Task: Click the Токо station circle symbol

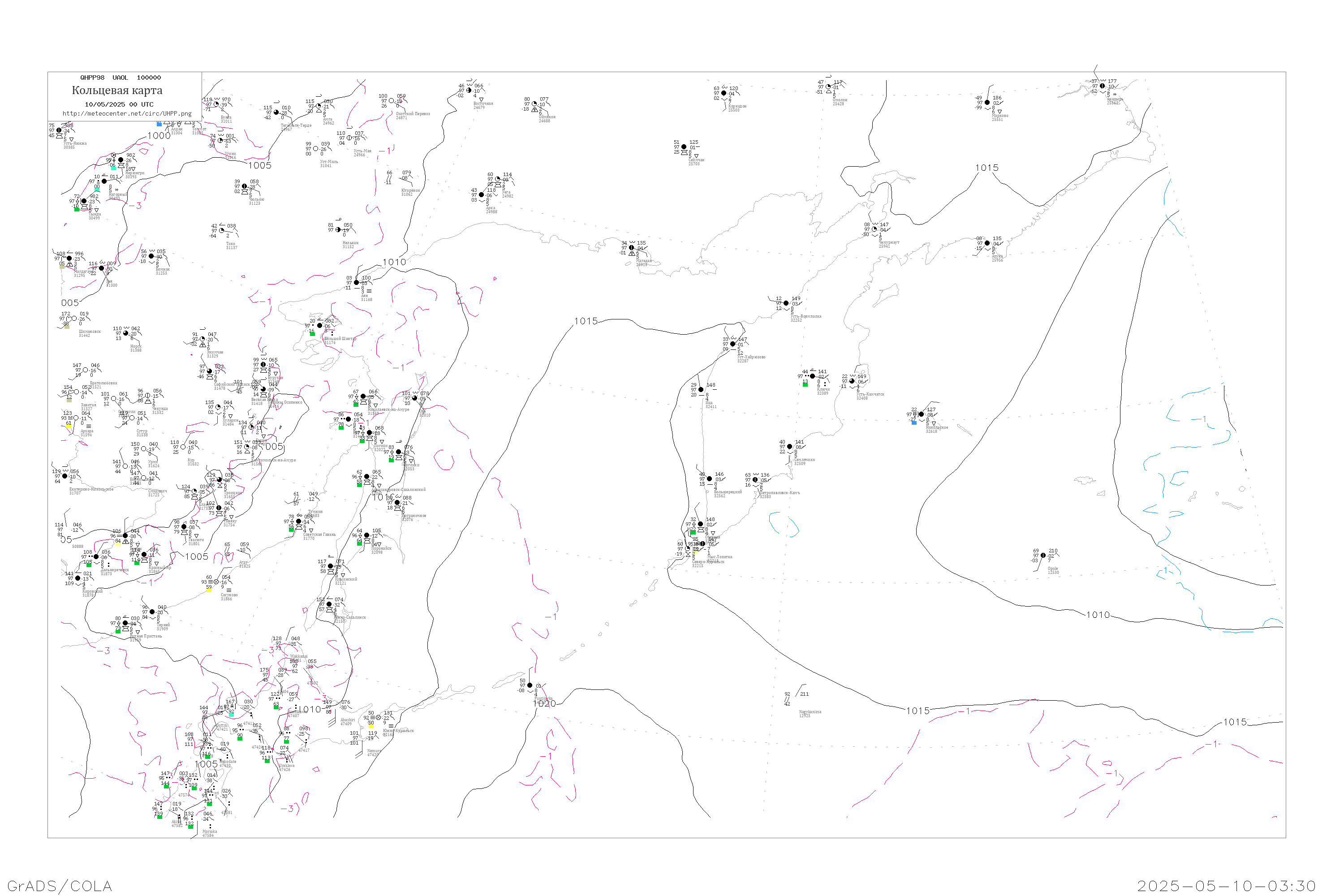Action: pos(222,231)
